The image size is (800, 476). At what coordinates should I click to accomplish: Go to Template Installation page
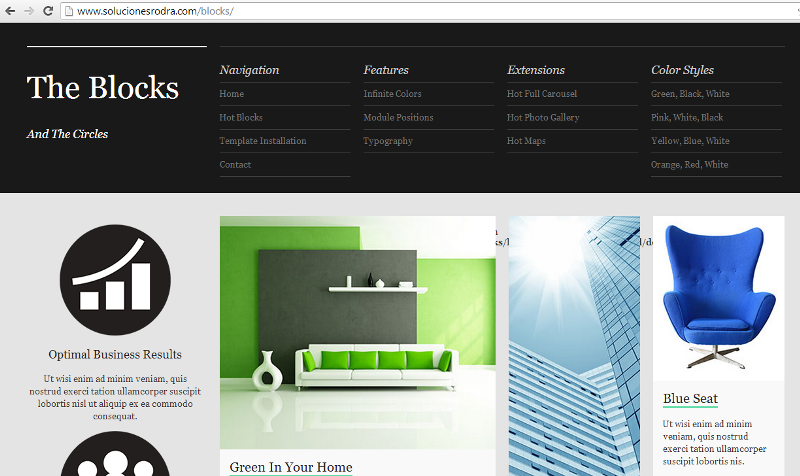click(x=263, y=141)
